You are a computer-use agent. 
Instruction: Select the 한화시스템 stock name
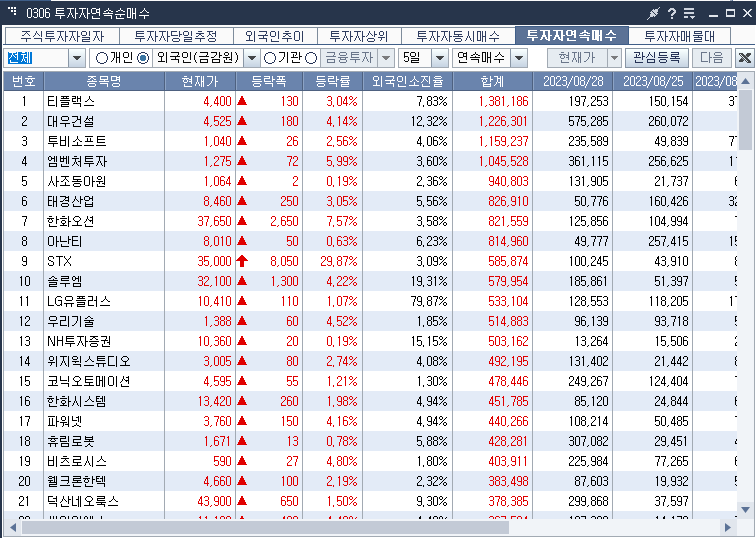coord(76,401)
